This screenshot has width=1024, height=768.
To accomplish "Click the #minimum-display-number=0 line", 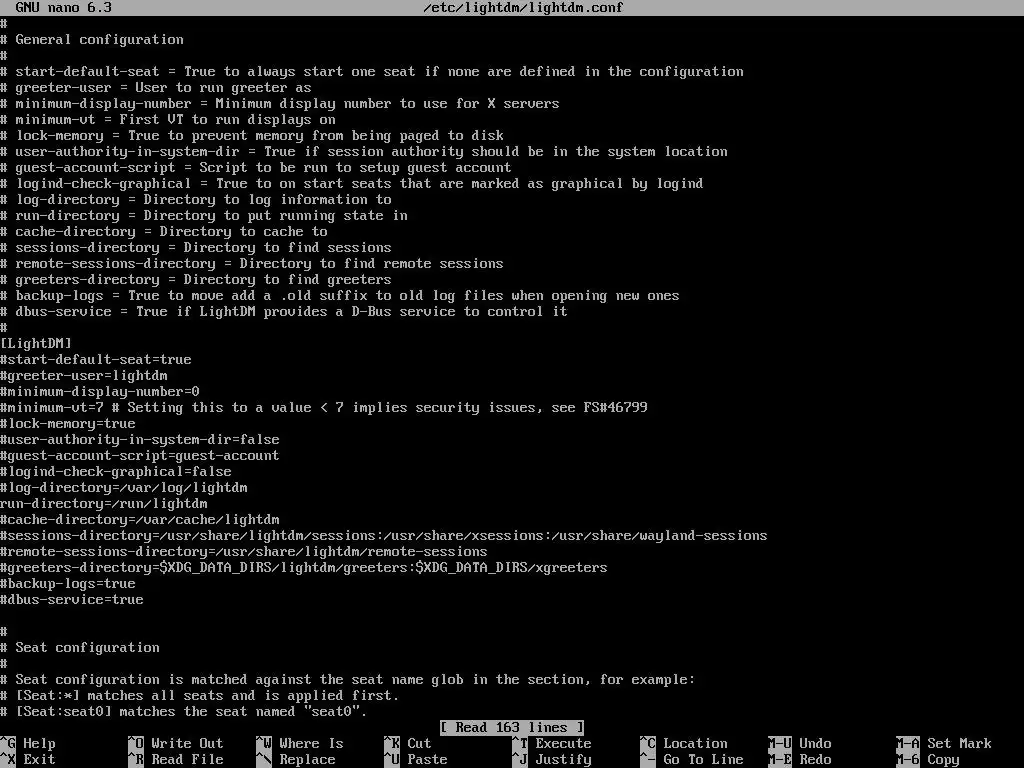I will tap(100, 392).
